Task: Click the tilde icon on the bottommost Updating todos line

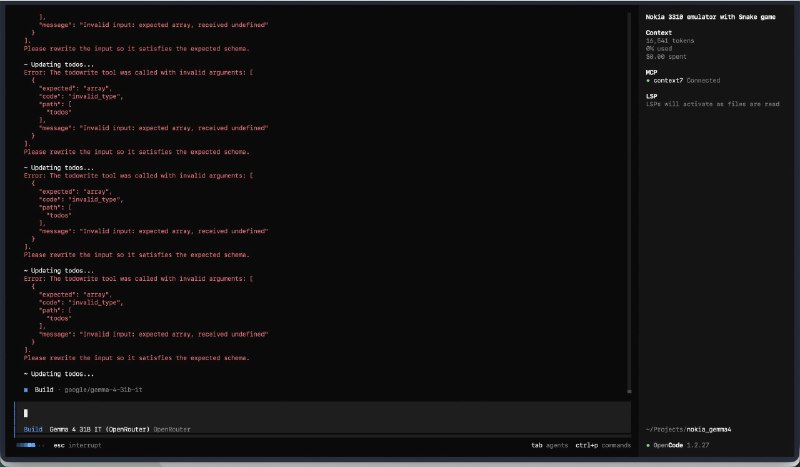Action: [x=25, y=373]
